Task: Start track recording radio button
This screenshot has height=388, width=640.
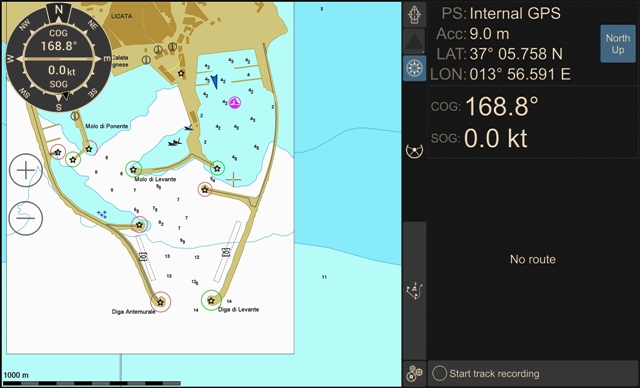Action: point(440,373)
